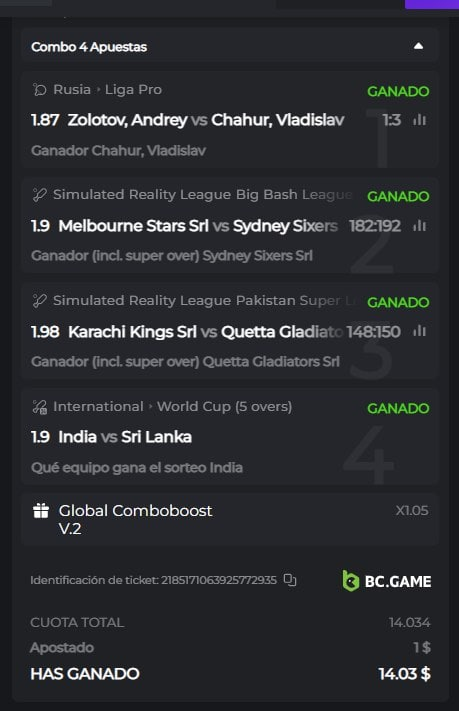Click the World Cup 5 overs sport icon
459x711 pixels.
39,407
